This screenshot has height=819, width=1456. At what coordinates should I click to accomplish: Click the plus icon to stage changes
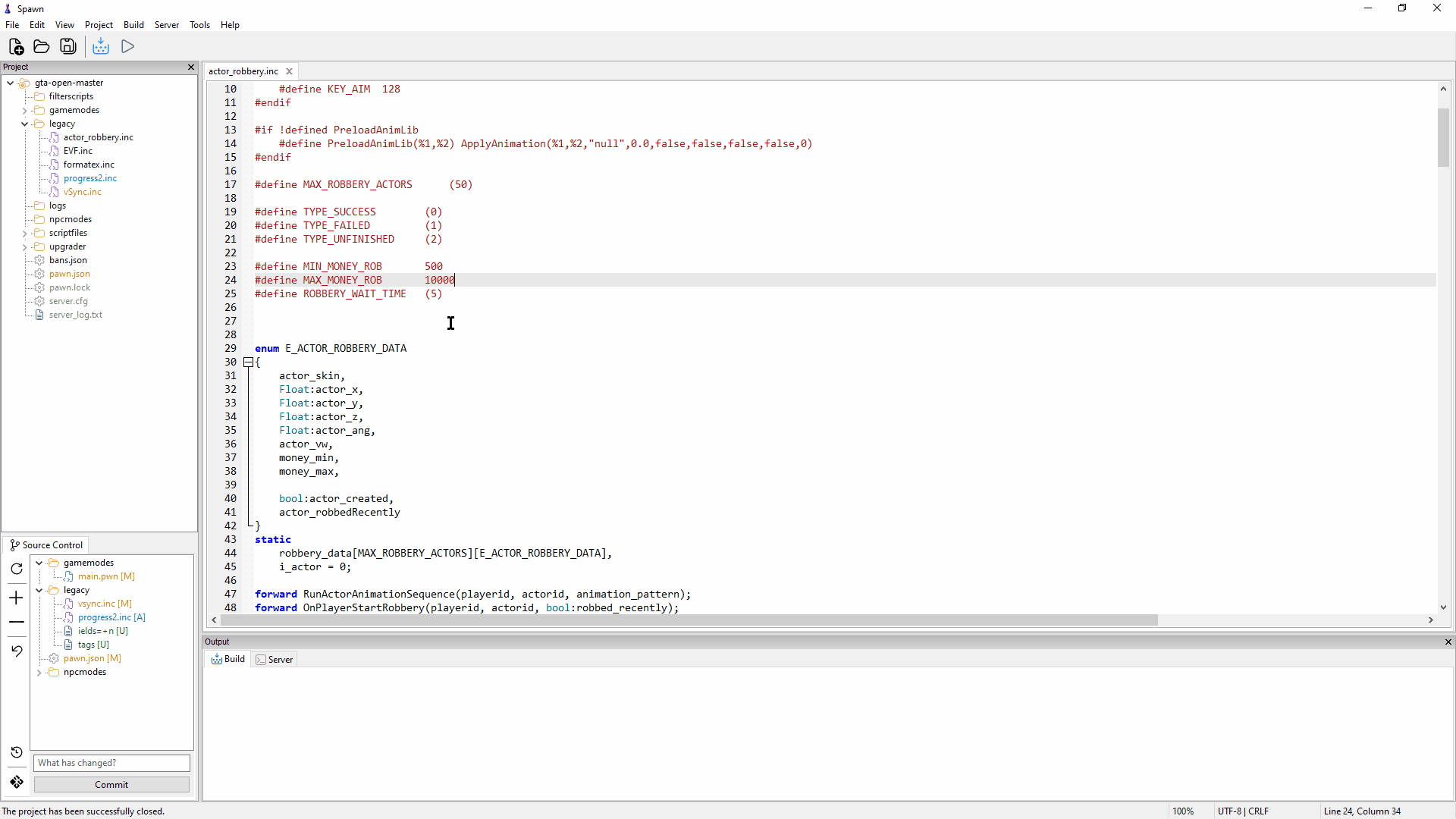17,598
